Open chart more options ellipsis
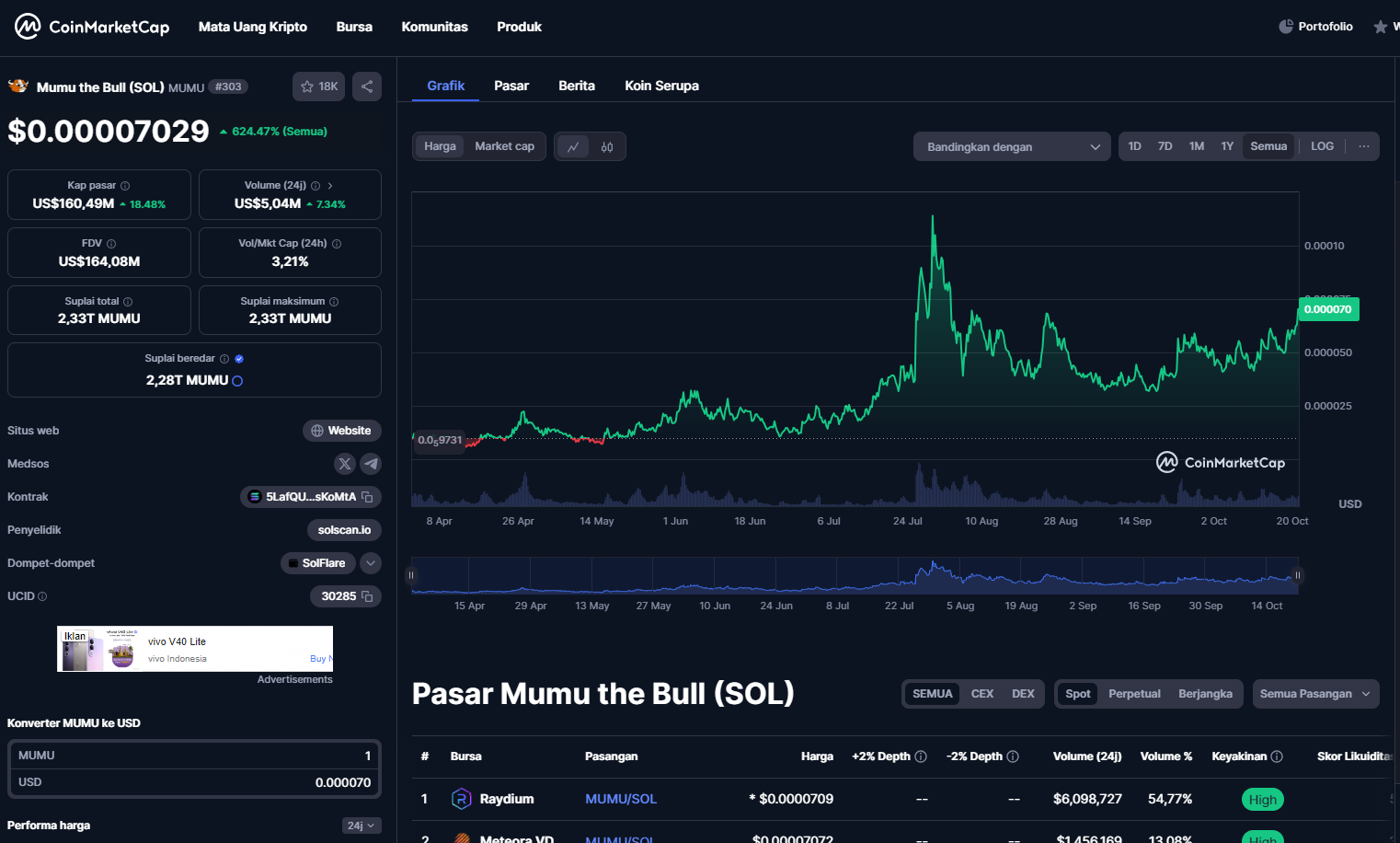This screenshot has height=843, width=1400. tap(1363, 146)
